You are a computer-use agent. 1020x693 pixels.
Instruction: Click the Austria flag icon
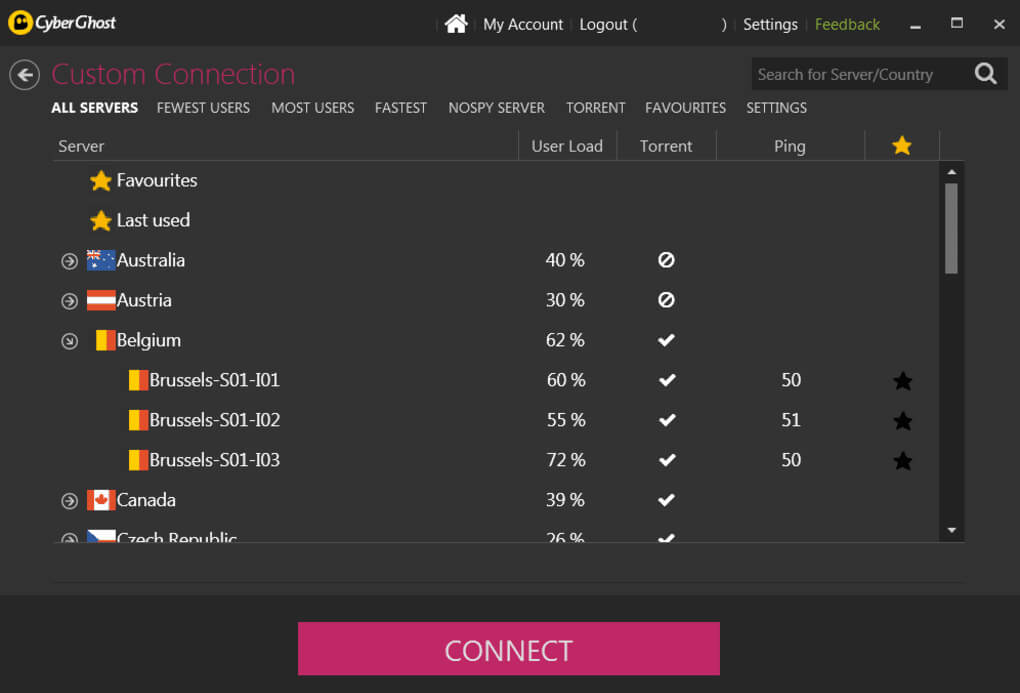coord(101,300)
